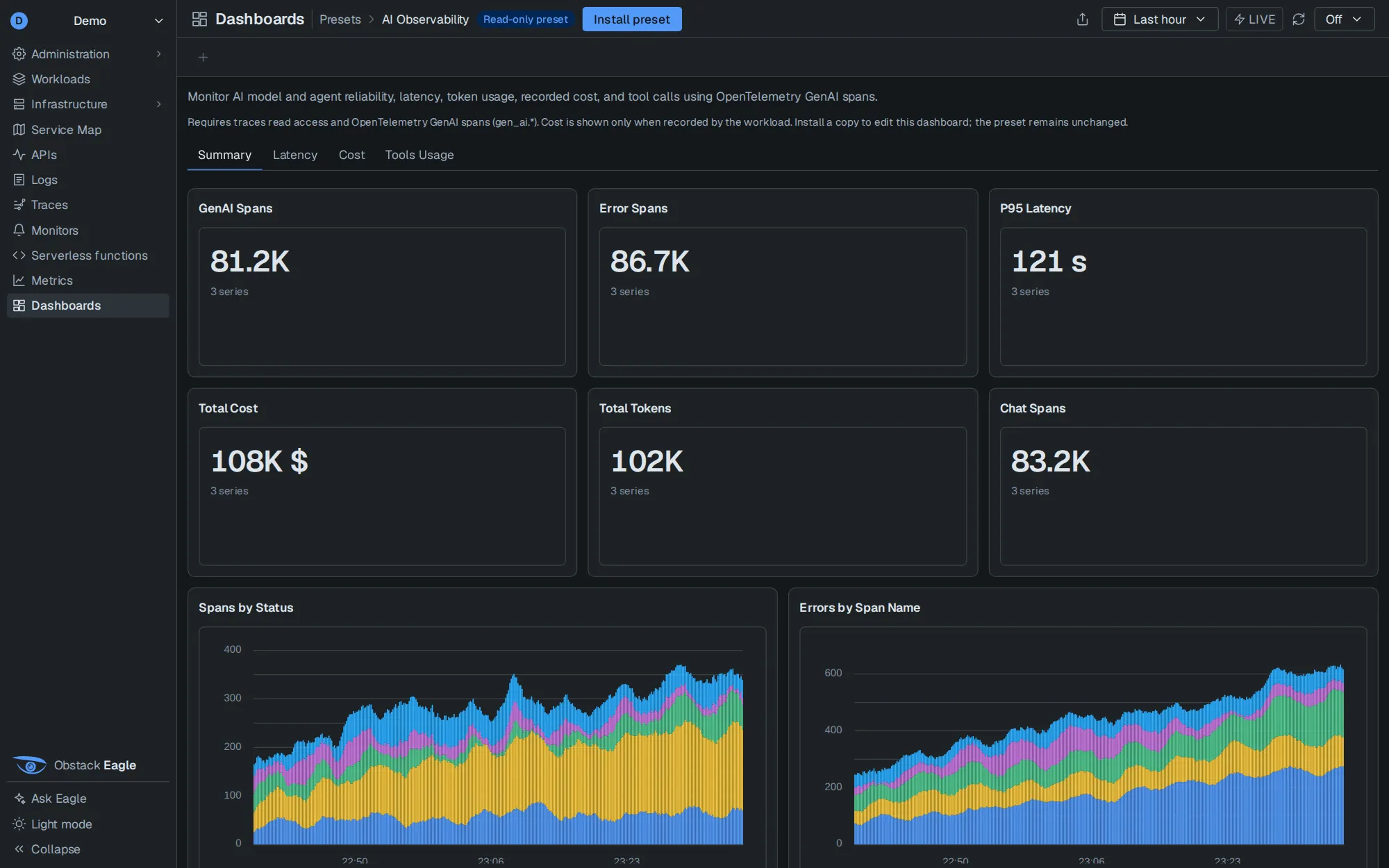
Task: Go to Presets breadcrumb
Action: [x=340, y=19]
